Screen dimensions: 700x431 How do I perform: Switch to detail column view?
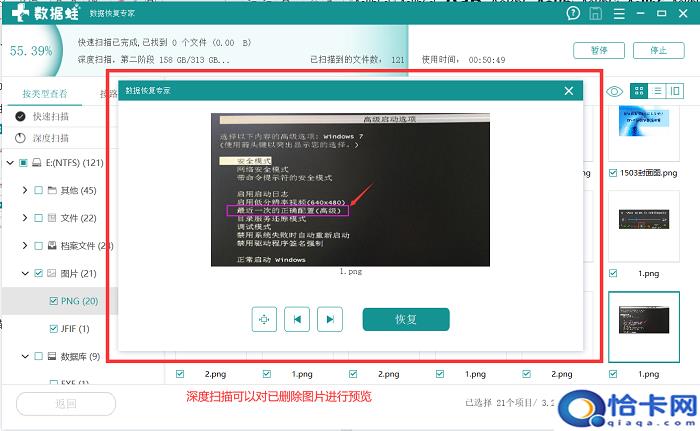pyautogui.click(x=675, y=92)
